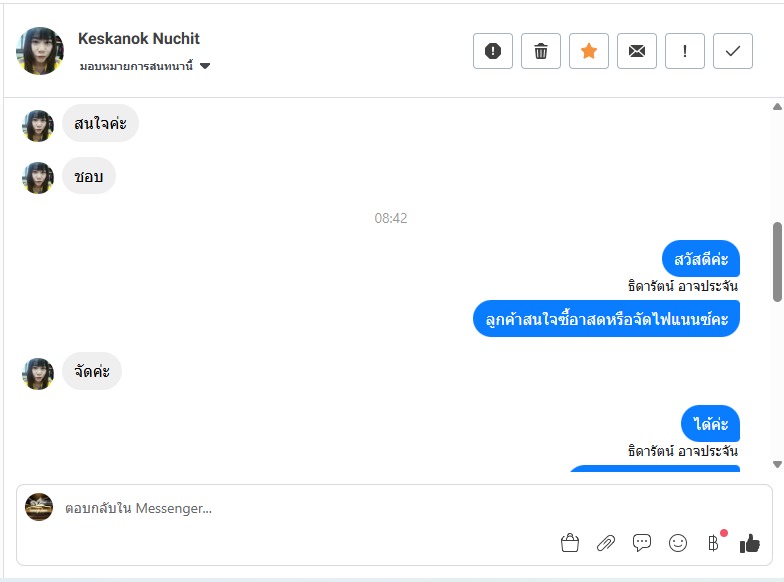Open Keskanok Nuchit's header profile picture
Image resolution: width=784 pixels, height=582 pixels.
[x=40, y=51]
